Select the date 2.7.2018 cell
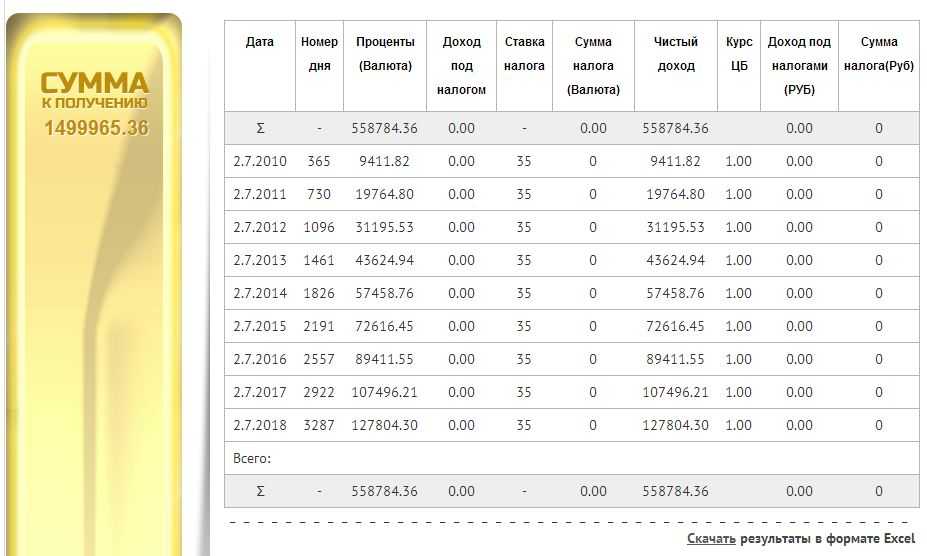 pos(260,425)
